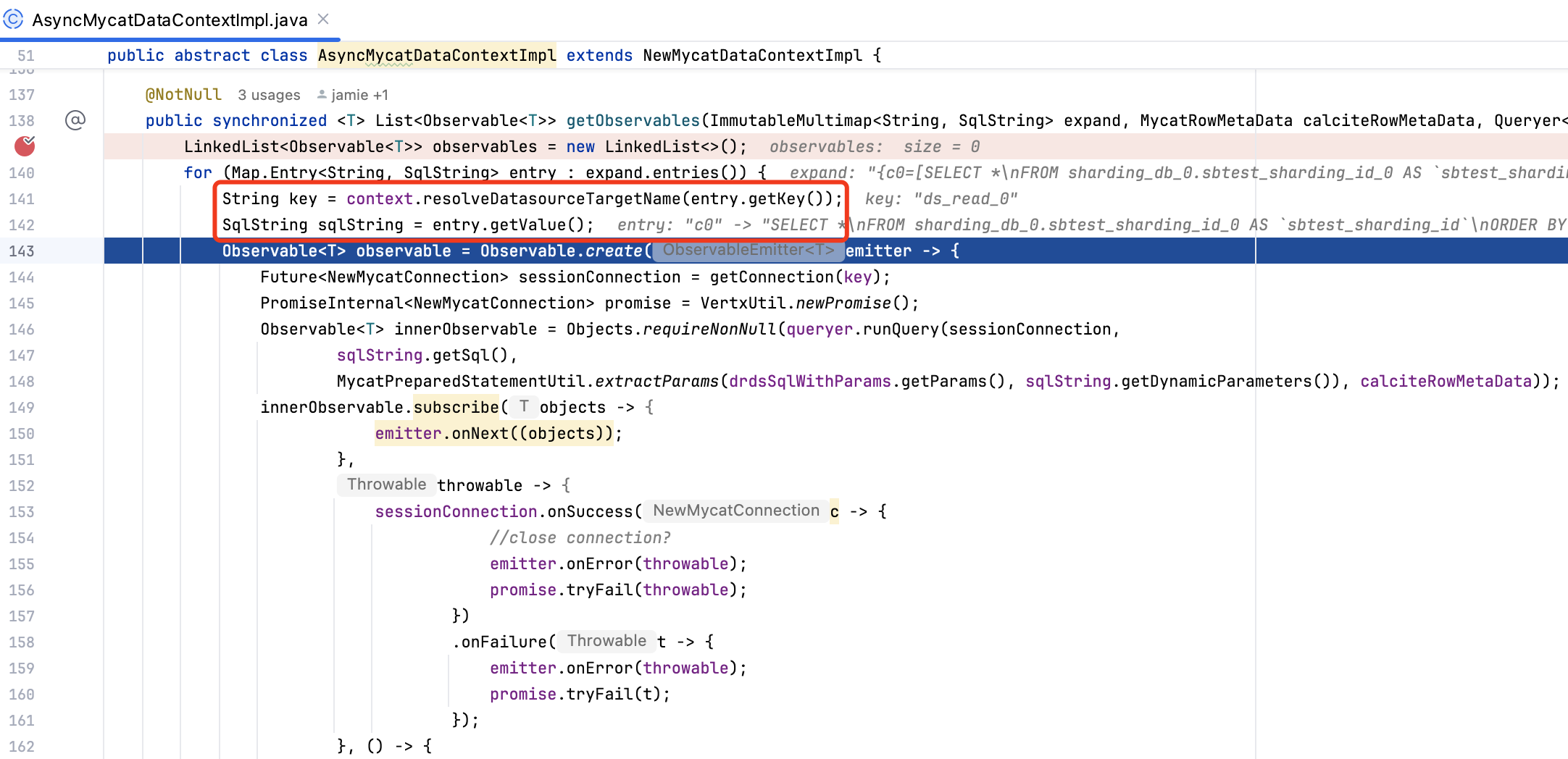Click the ObservableEmitter<T> inlay hint

tap(748, 250)
